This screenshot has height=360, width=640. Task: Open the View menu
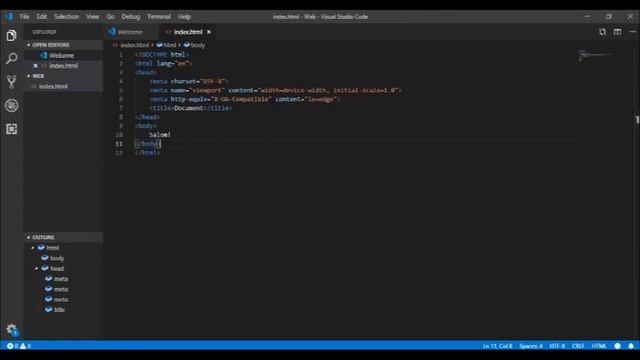click(93, 17)
